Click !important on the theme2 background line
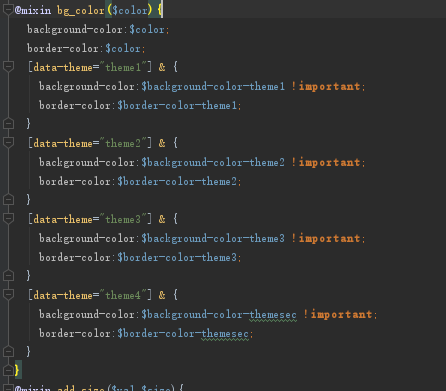This screenshot has height=391, width=446. (326, 163)
